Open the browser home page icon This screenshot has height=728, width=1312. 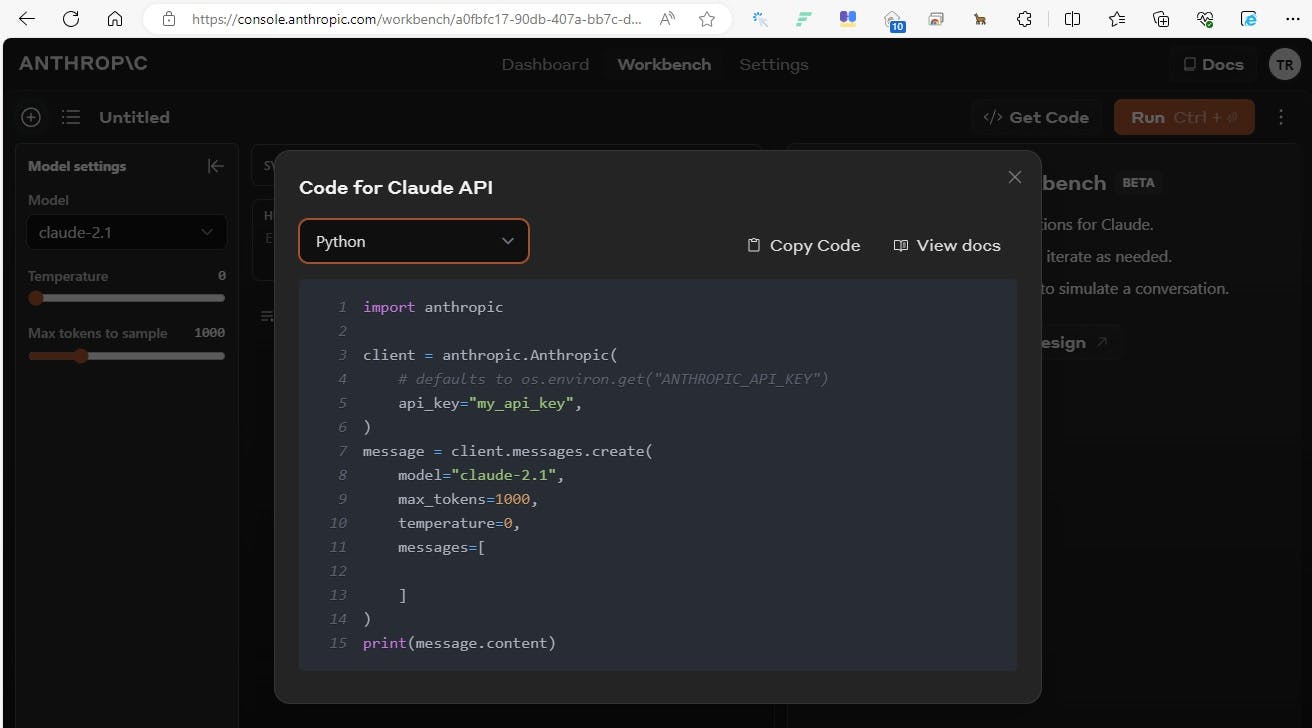point(115,18)
